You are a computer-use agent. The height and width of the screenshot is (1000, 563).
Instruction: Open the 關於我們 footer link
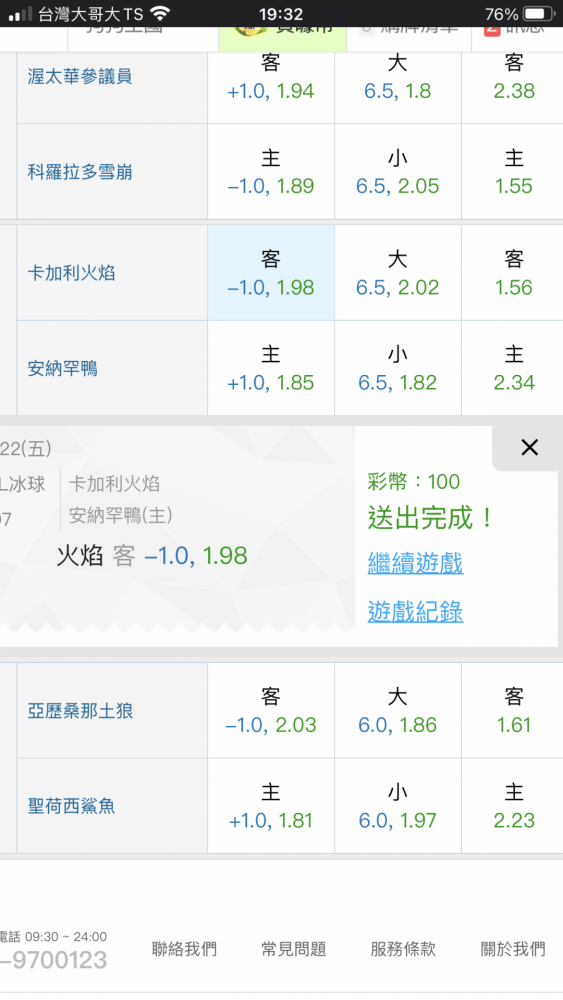513,949
